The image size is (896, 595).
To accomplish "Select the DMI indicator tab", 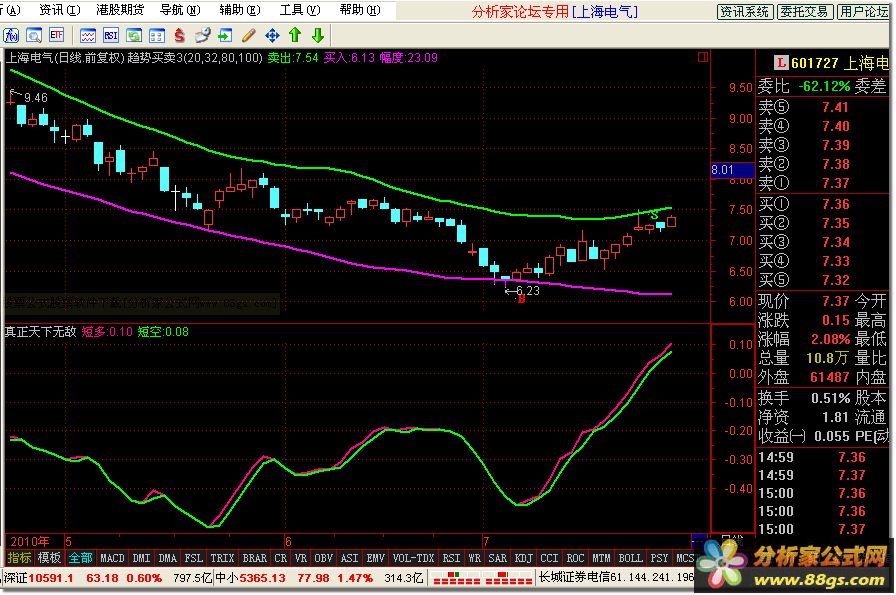I will point(141,558).
